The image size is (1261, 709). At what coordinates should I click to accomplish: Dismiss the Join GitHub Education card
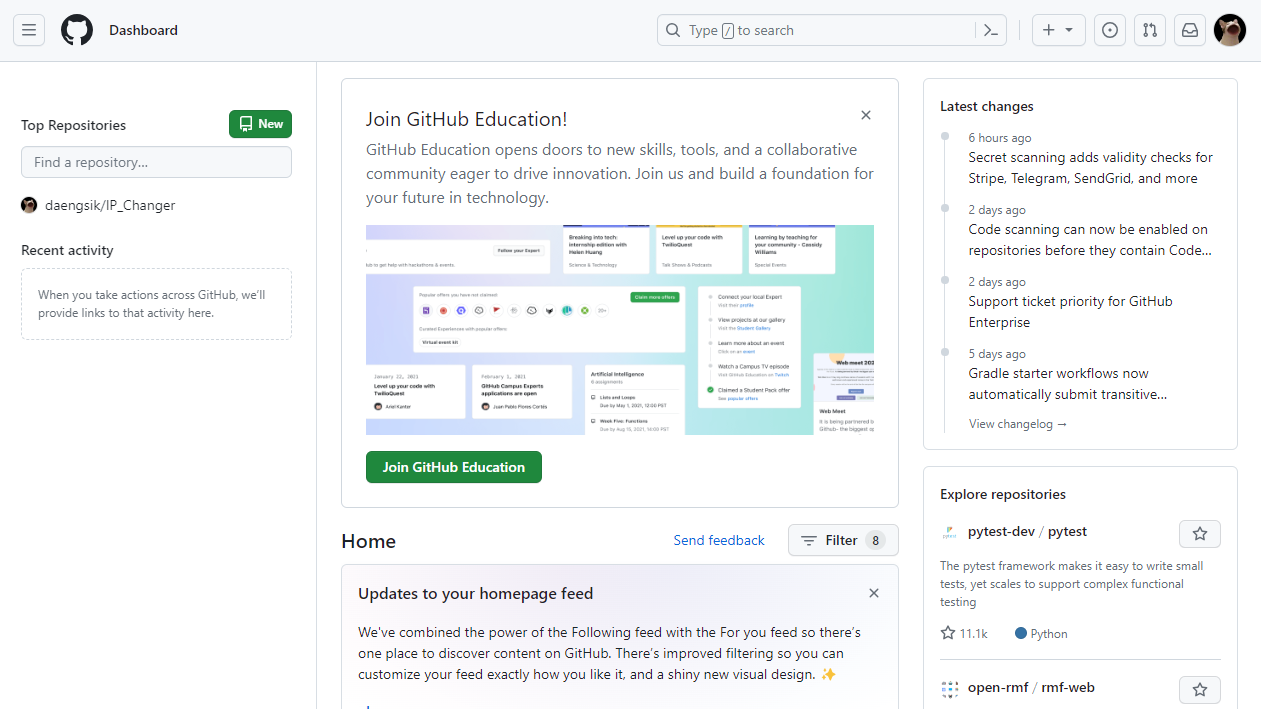click(x=866, y=115)
